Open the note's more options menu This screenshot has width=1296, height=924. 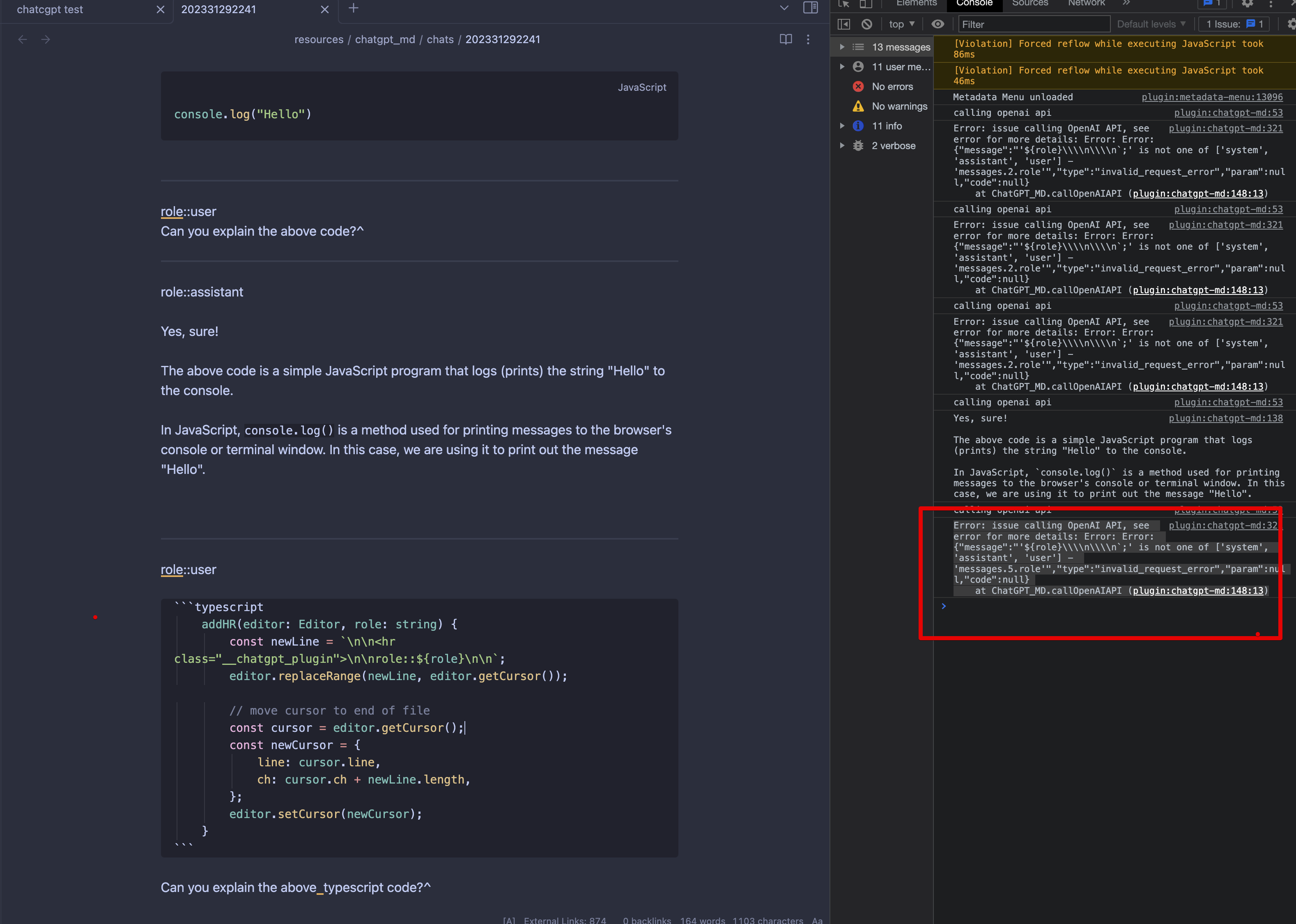pos(808,39)
